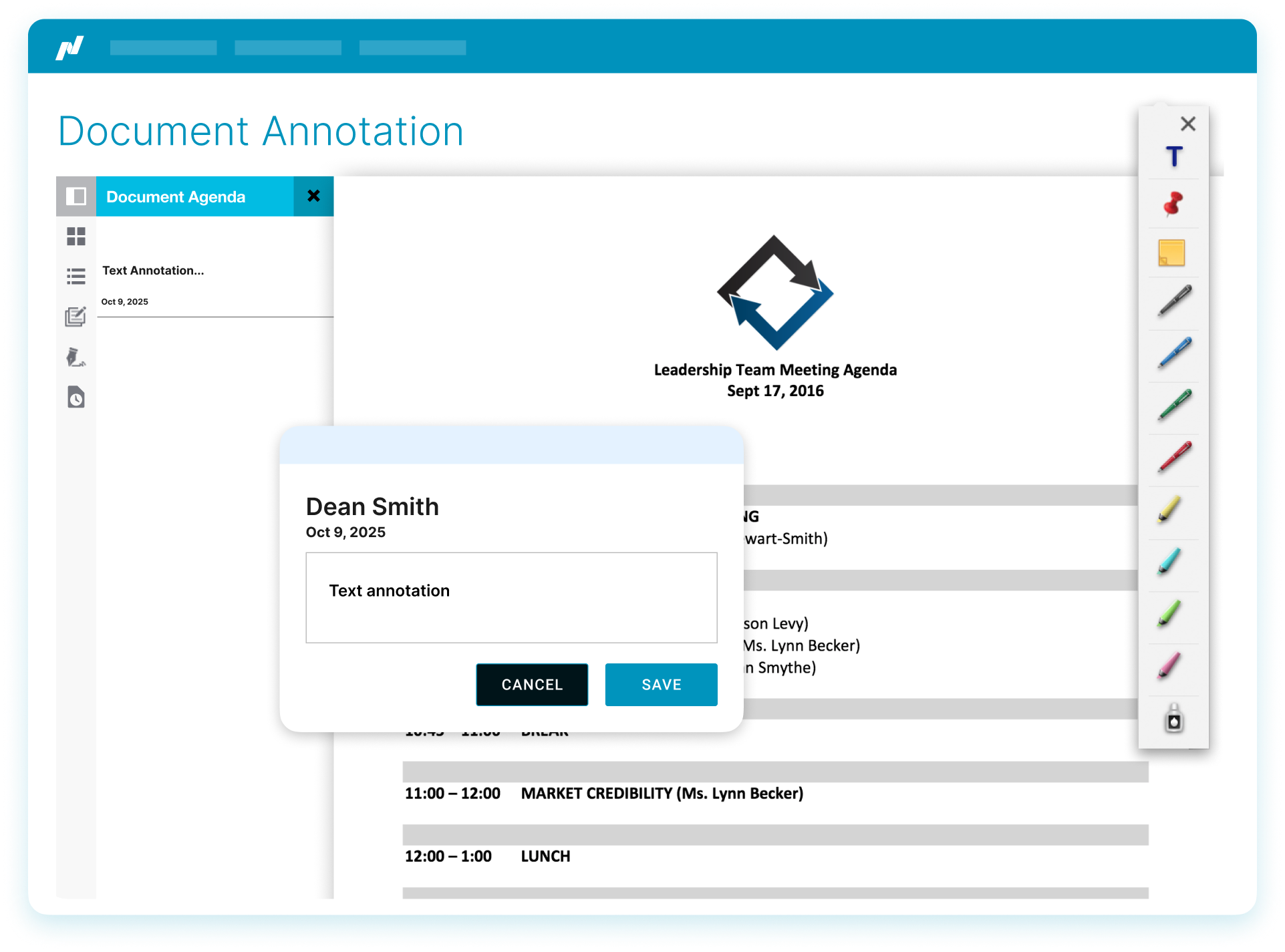Open the list outline view
Image resolution: width=1285 pixels, height=952 pixels.
point(76,277)
